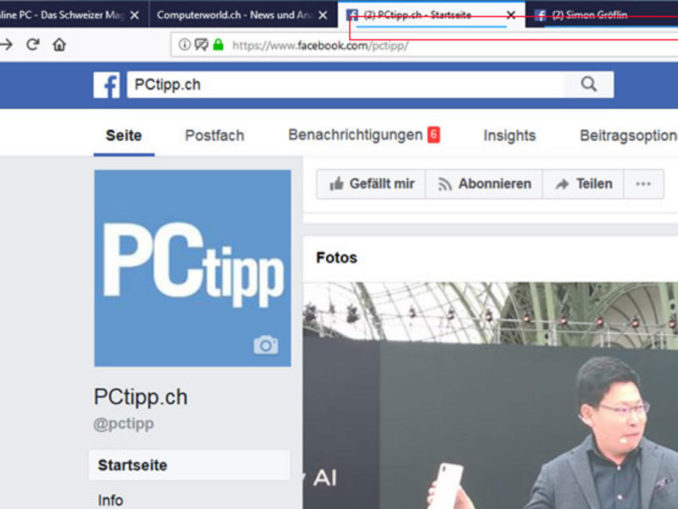Viewport: 678px width, 509px height.
Task: Open the PCtipp profile picture
Action: coord(192,268)
